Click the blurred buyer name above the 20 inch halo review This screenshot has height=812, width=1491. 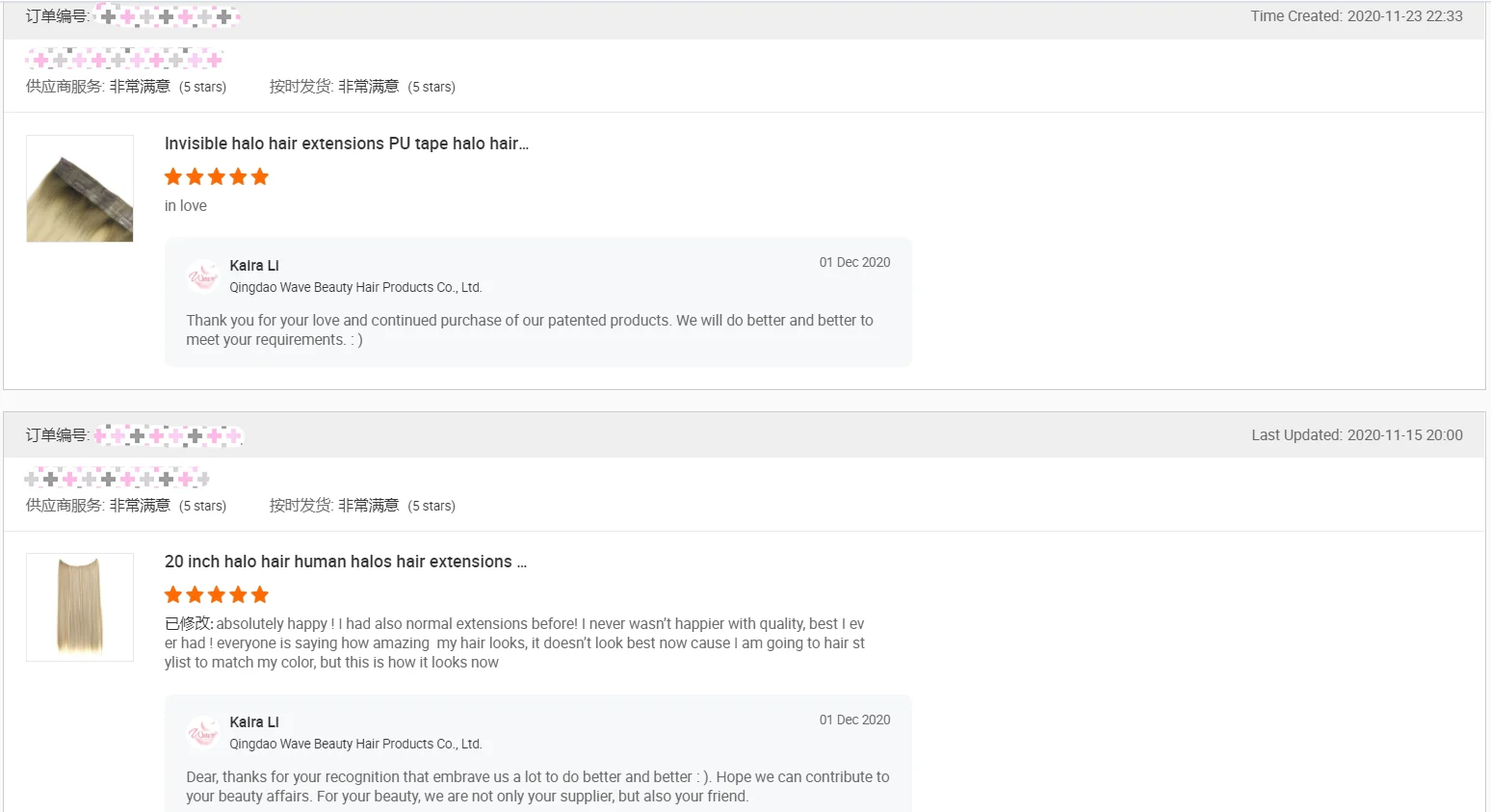(118, 478)
